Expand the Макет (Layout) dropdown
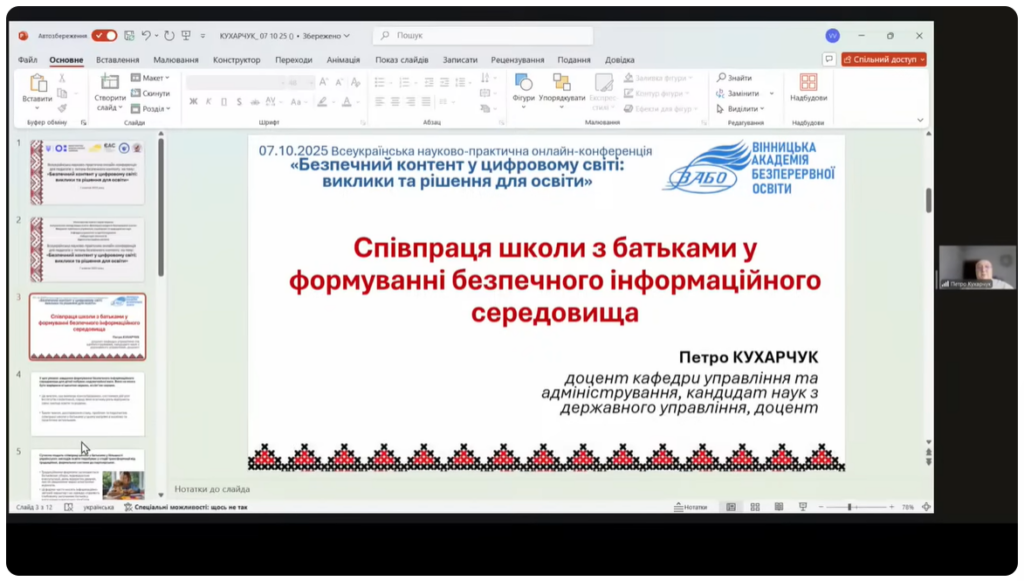The height and width of the screenshot is (581, 1024). tap(153, 78)
